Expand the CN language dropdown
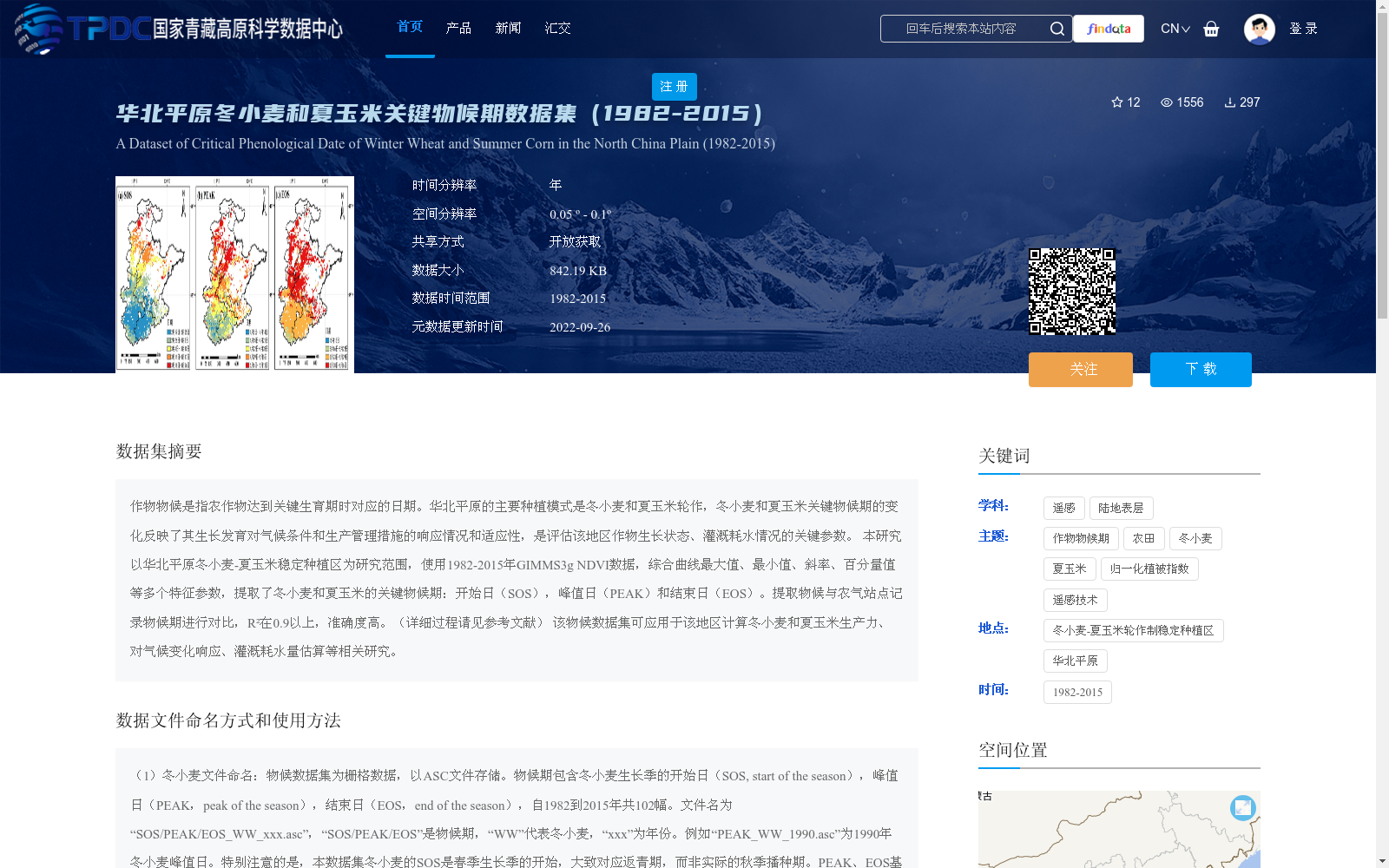 [1175, 29]
